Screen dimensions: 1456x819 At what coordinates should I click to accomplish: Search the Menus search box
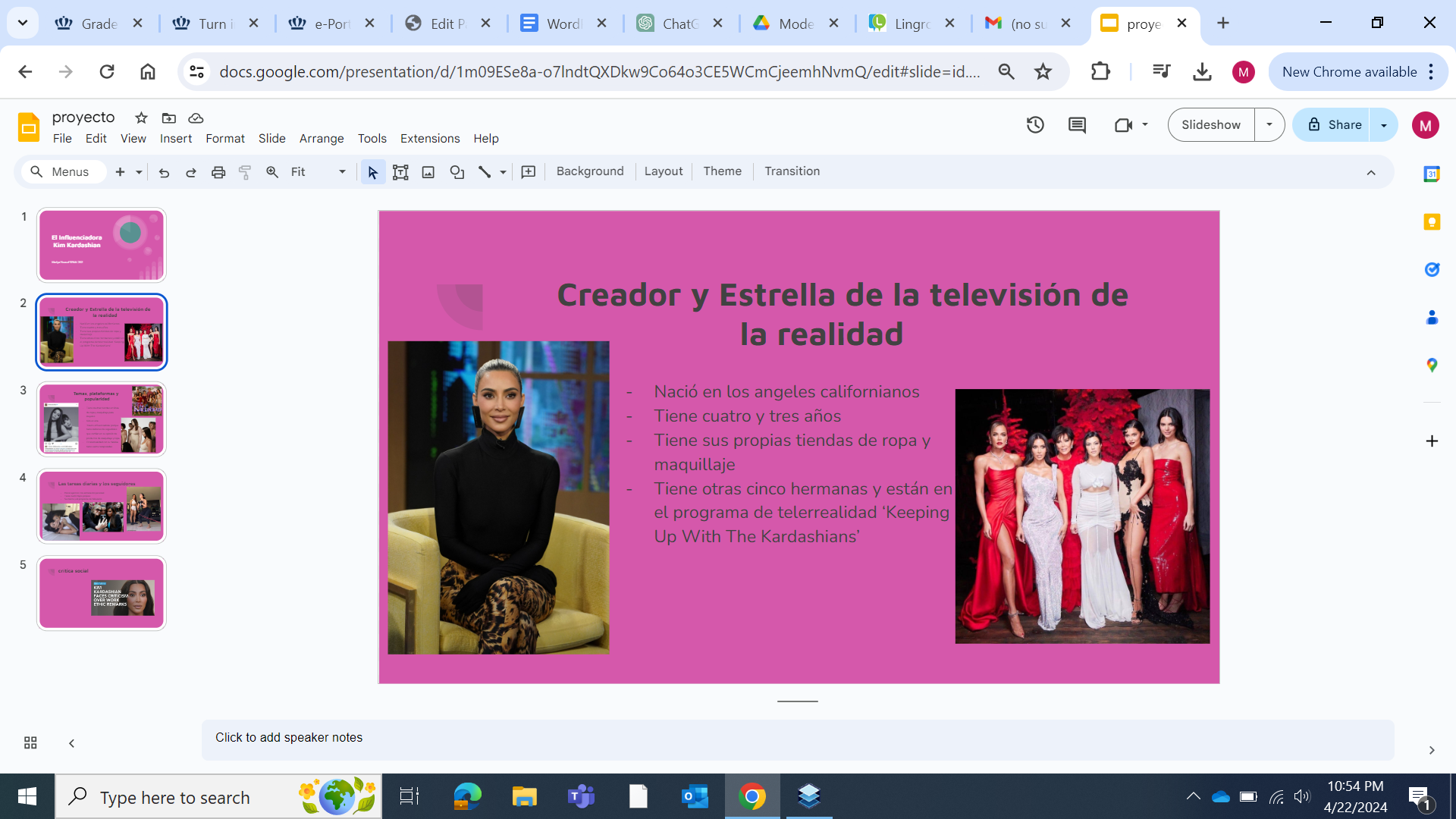pos(64,172)
